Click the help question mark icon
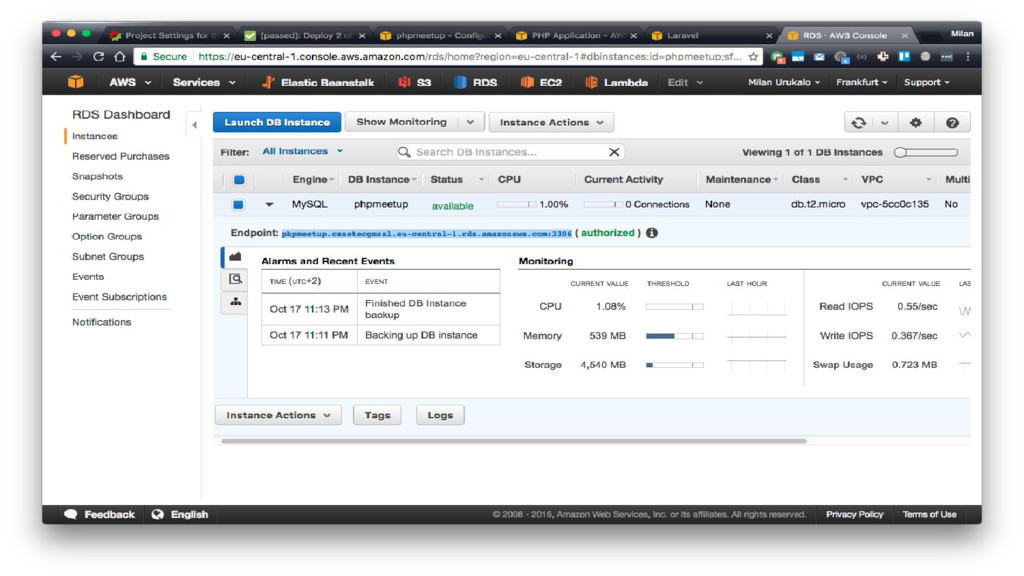This screenshot has height=576, width=1024. click(x=952, y=122)
